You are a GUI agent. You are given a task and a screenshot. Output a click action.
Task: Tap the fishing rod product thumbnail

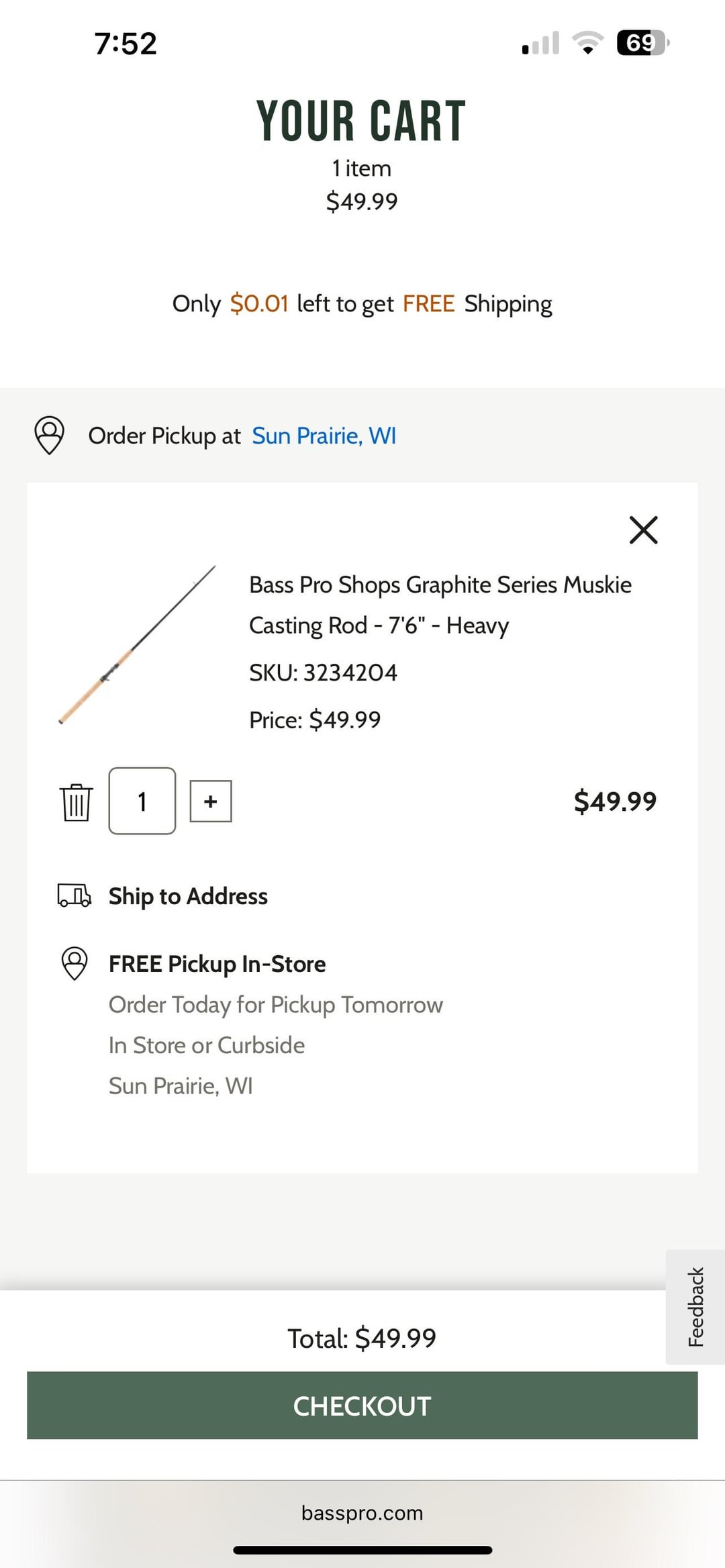point(138,644)
